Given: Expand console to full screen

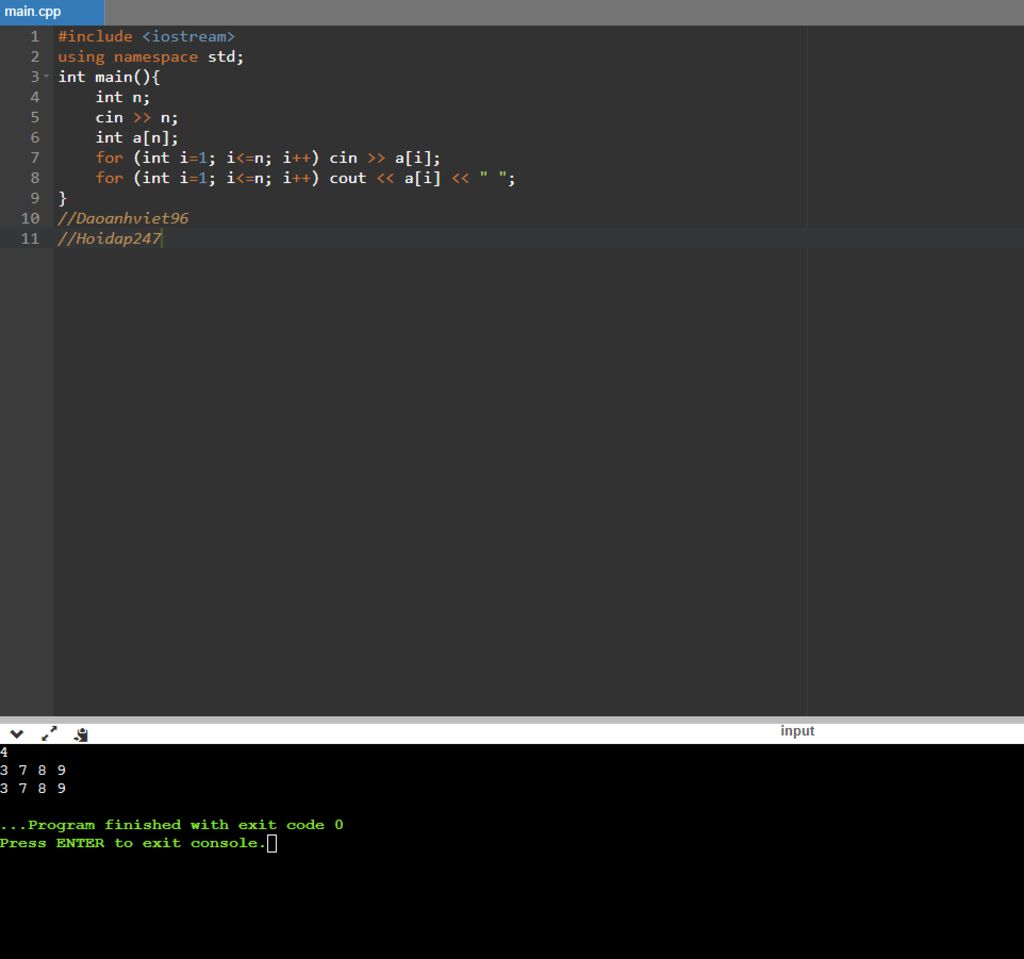Looking at the screenshot, I should 49,734.
